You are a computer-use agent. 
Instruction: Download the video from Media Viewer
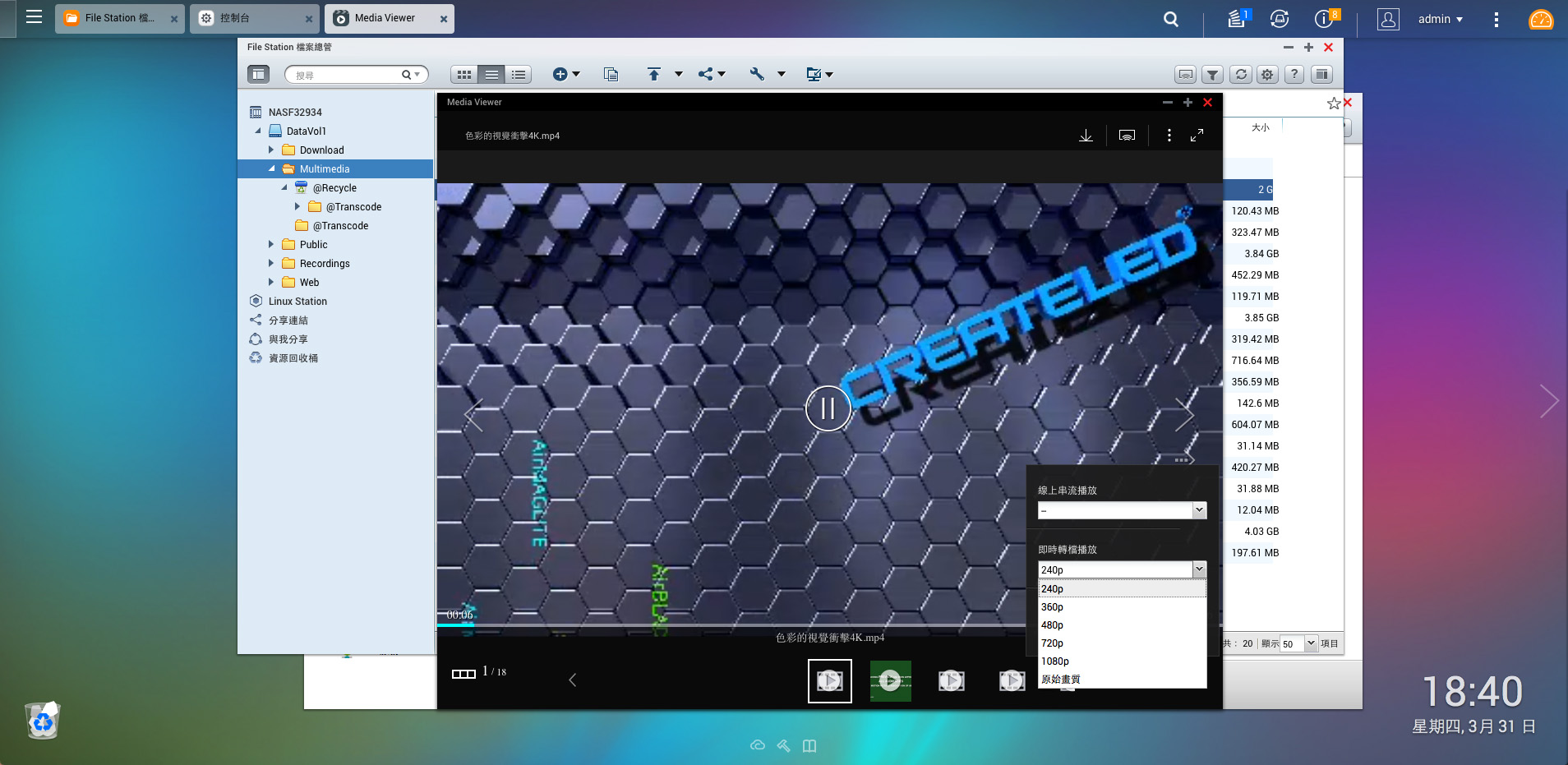point(1086,136)
